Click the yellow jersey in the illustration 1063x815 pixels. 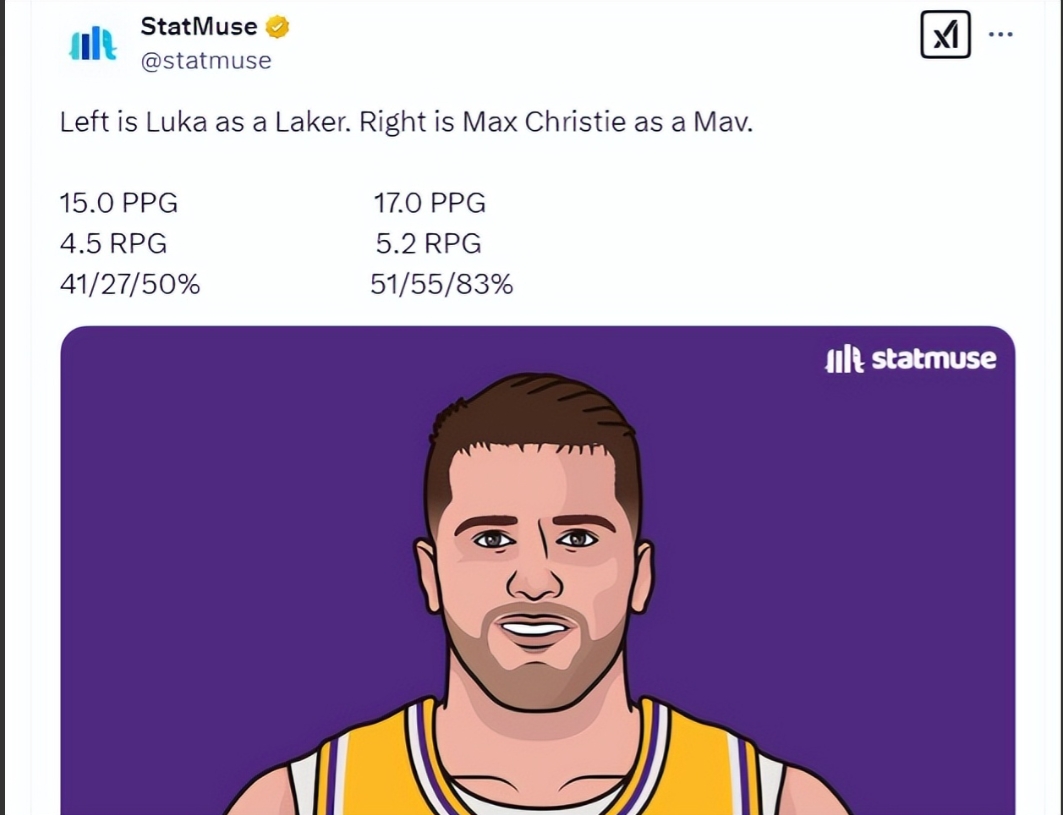pos(370,770)
